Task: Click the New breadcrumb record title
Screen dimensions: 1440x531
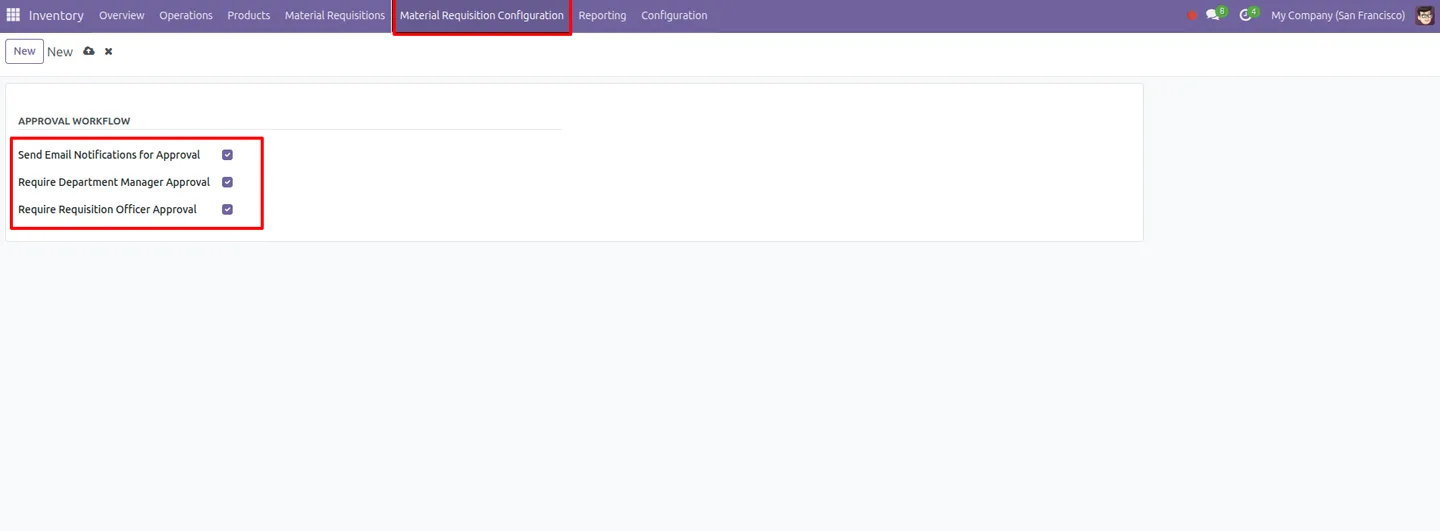Action: coord(60,52)
